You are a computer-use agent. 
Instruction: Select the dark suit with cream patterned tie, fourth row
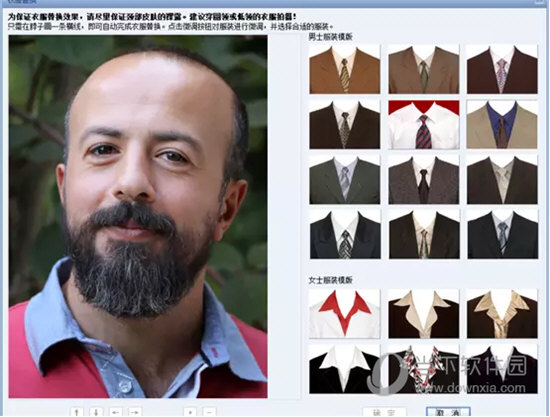point(424,235)
